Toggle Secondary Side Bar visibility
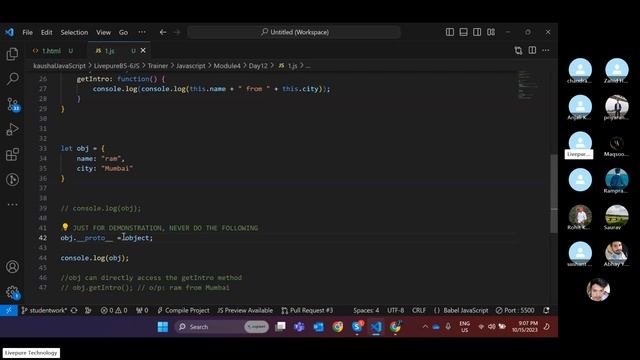The width and height of the screenshot is (640, 360). [x=477, y=32]
